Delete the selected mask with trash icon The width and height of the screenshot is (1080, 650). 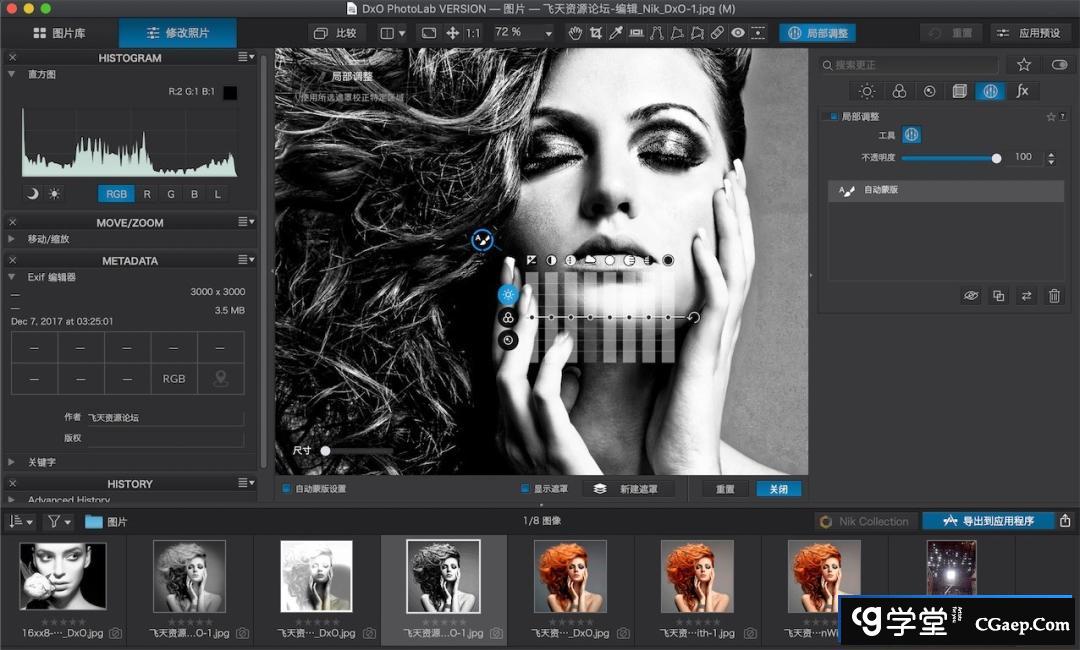(x=1053, y=296)
